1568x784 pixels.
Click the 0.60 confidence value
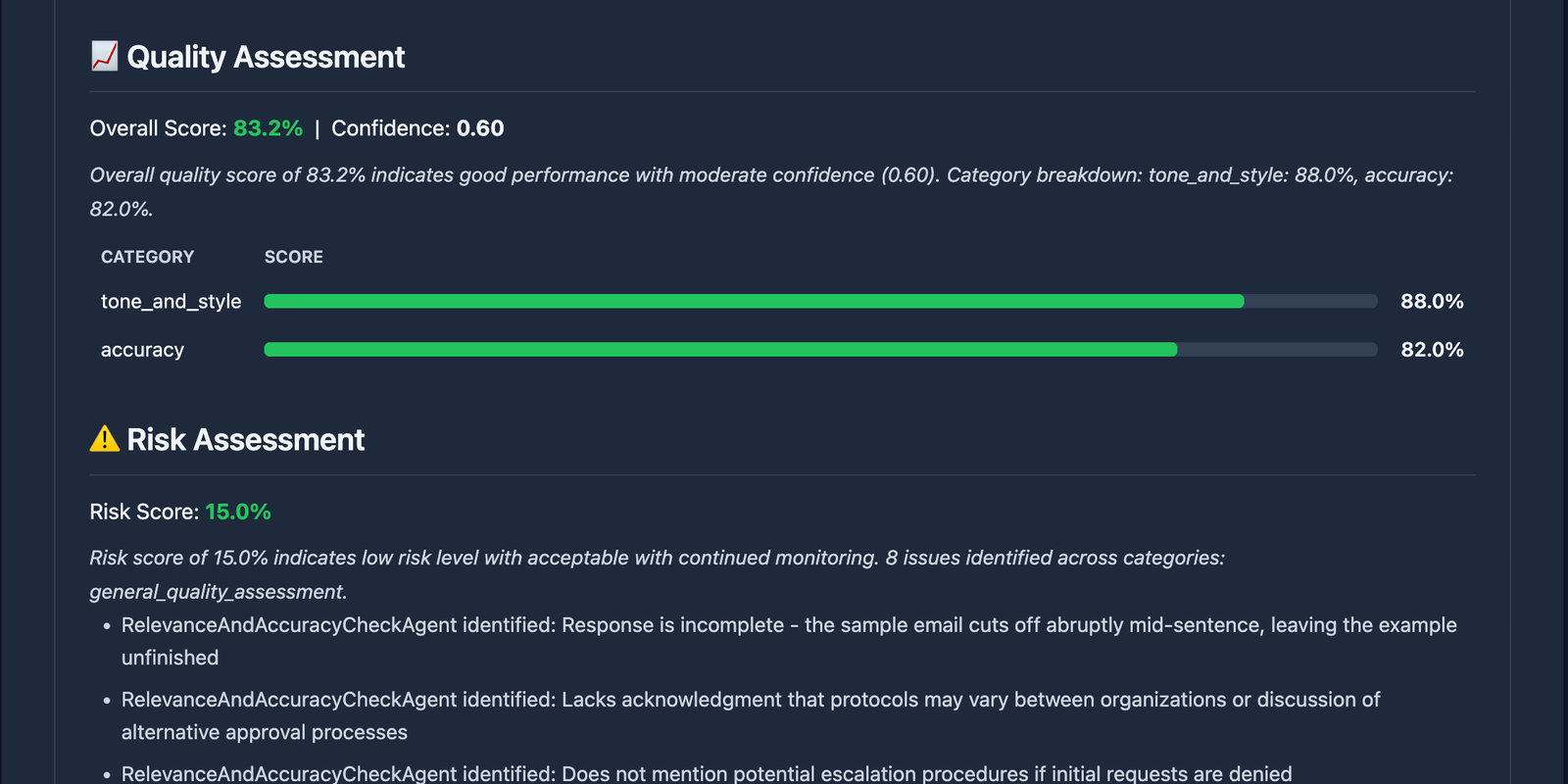[x=480, y=128]
